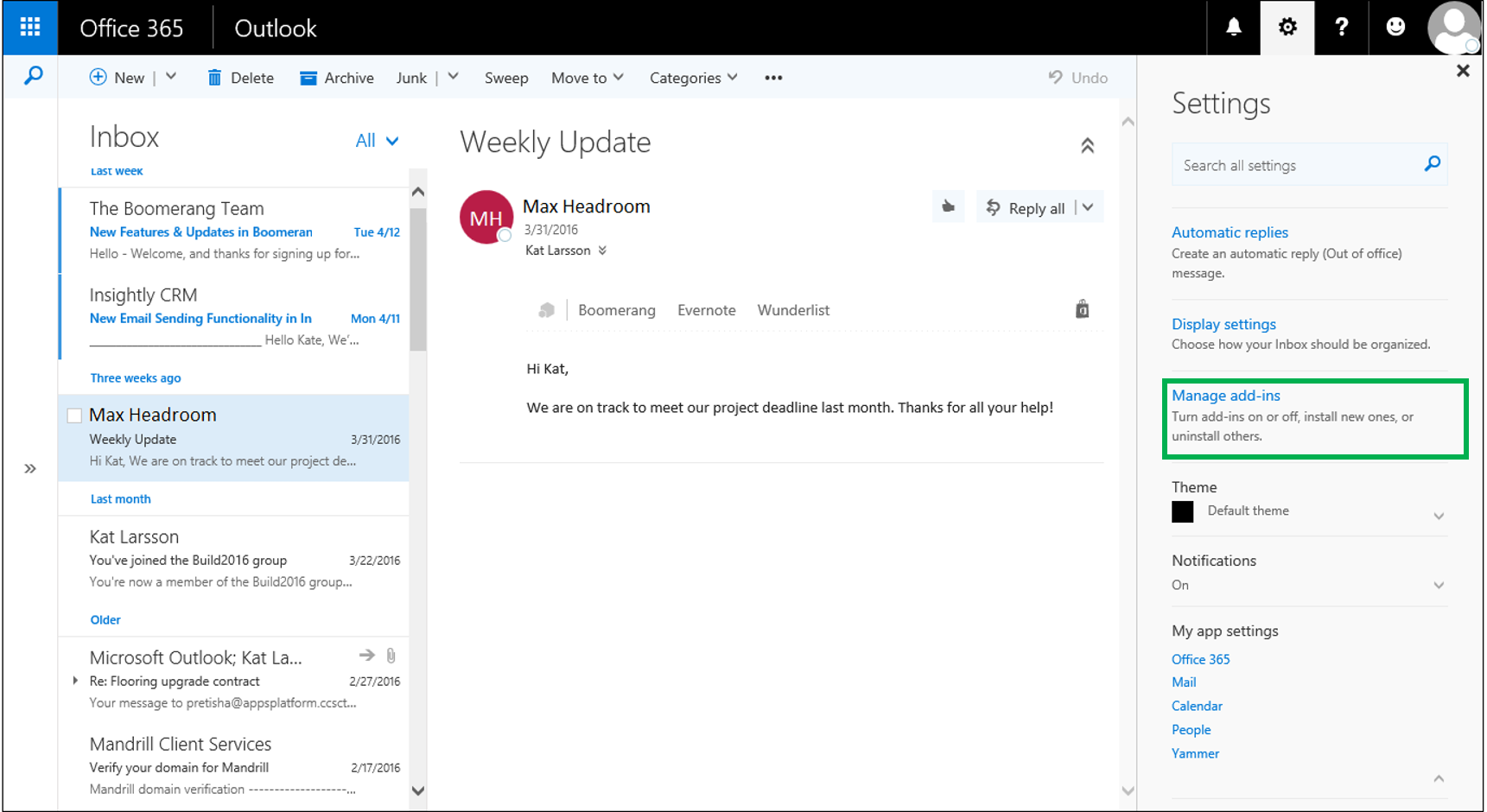
Task: Open the Kat Larsson Build2016 email
Action: click(233, 559)
